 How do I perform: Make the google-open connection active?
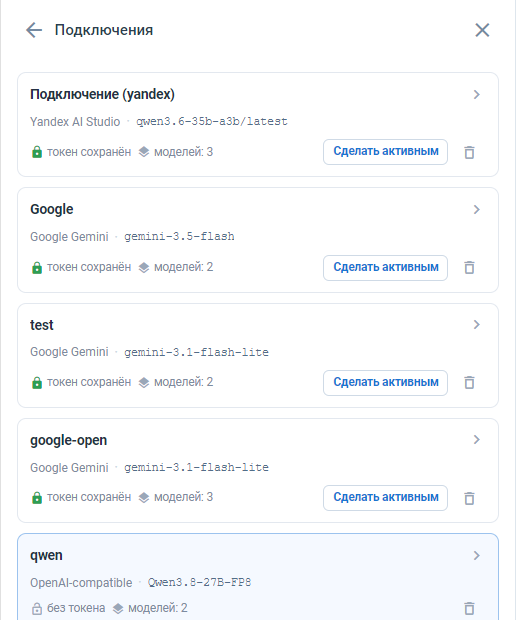pyautogui.click(x=386, y=497)
